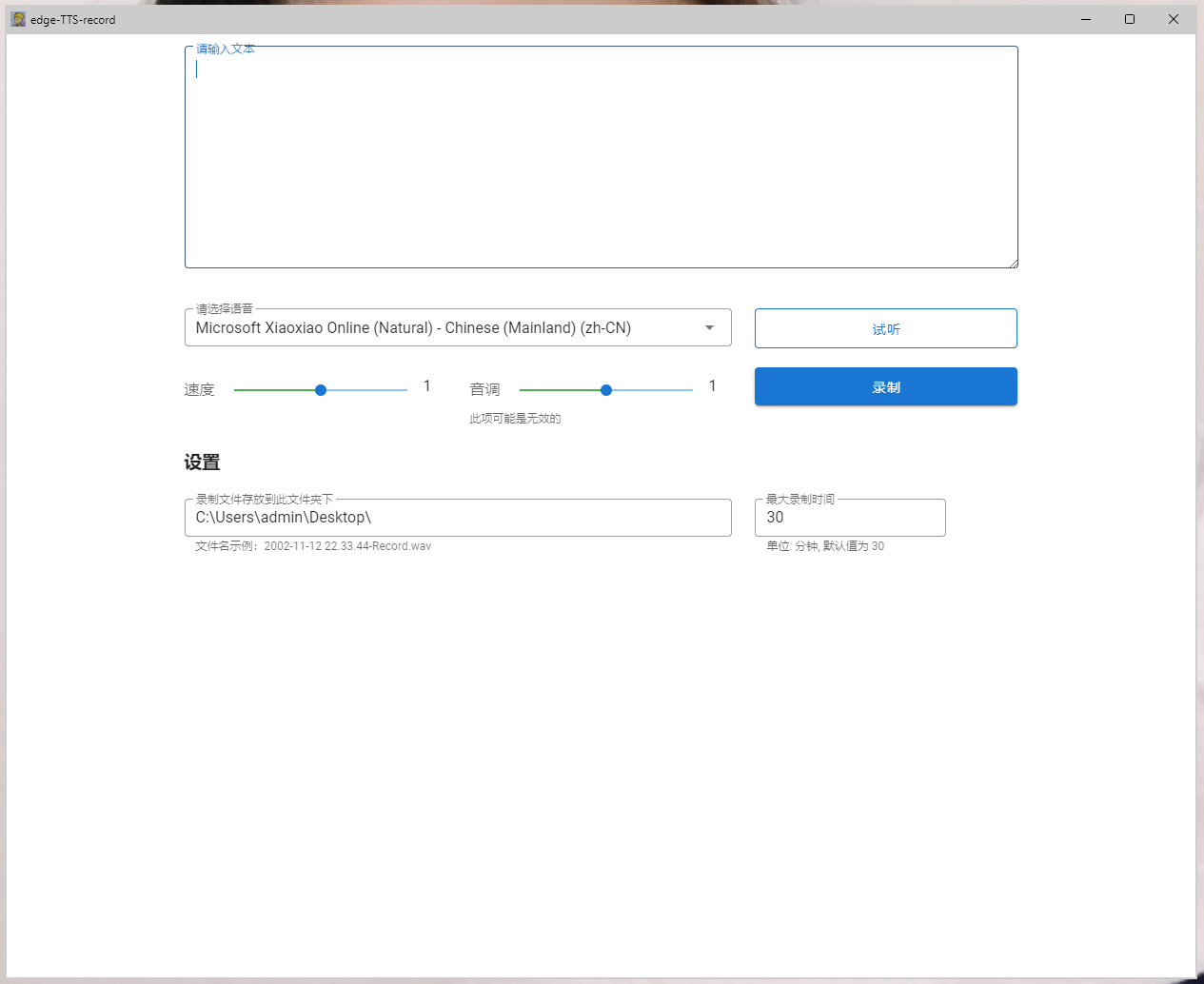The height and width of the screenshot is (984, 1204).
Task: Click the 音调 pitch slider handle
Action: [x=606, y=390]
